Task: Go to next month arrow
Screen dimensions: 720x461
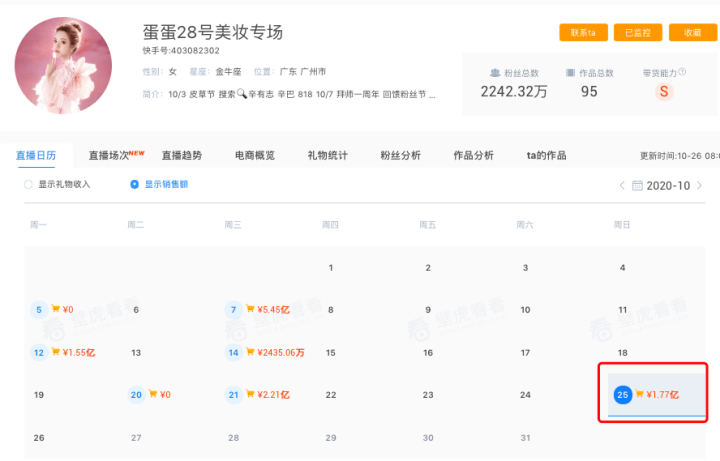Action: click(x=699, y=186)
